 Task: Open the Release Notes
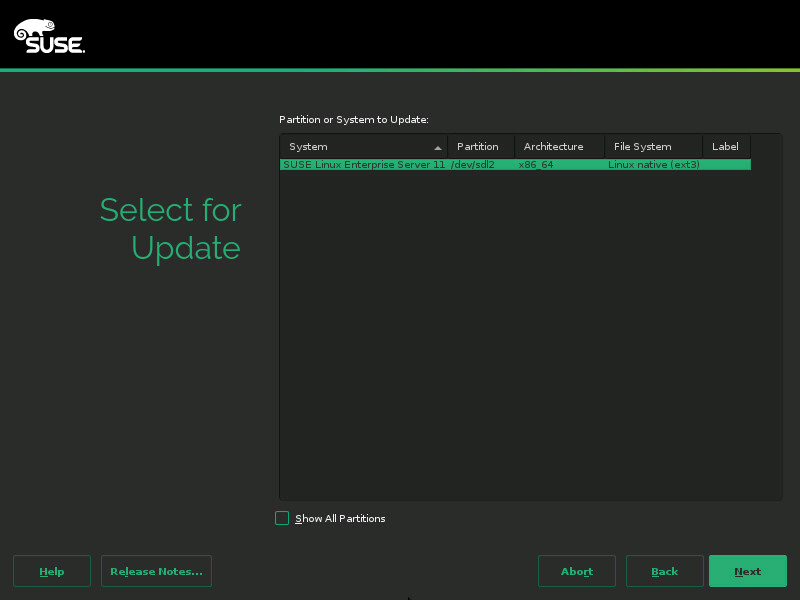coord(156,571)
